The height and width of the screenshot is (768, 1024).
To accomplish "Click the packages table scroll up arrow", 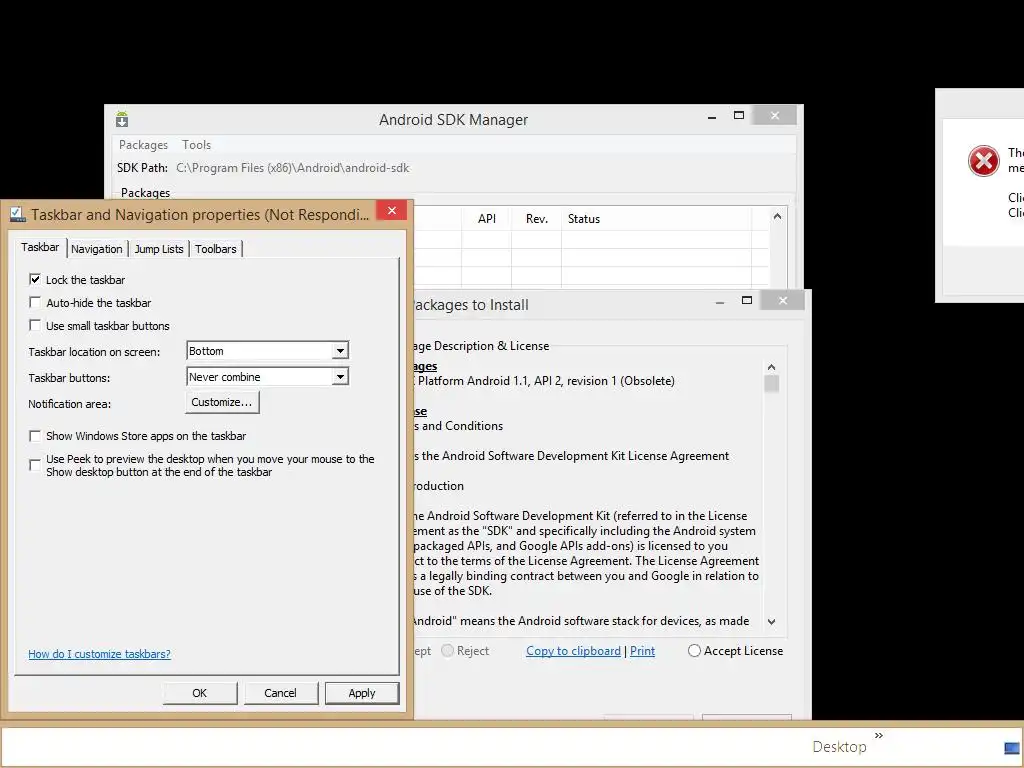I will coord(777,216).
